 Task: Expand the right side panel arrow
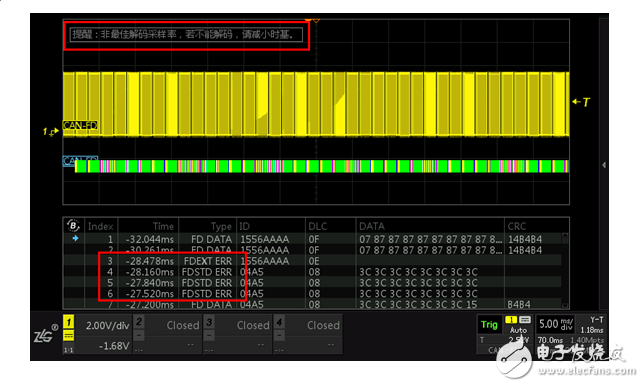(604, 165)
